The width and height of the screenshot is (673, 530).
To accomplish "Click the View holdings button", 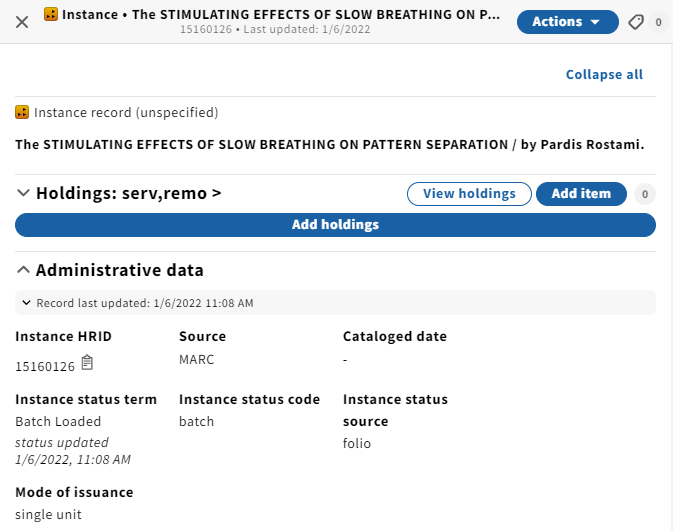I will click(469, 194).
